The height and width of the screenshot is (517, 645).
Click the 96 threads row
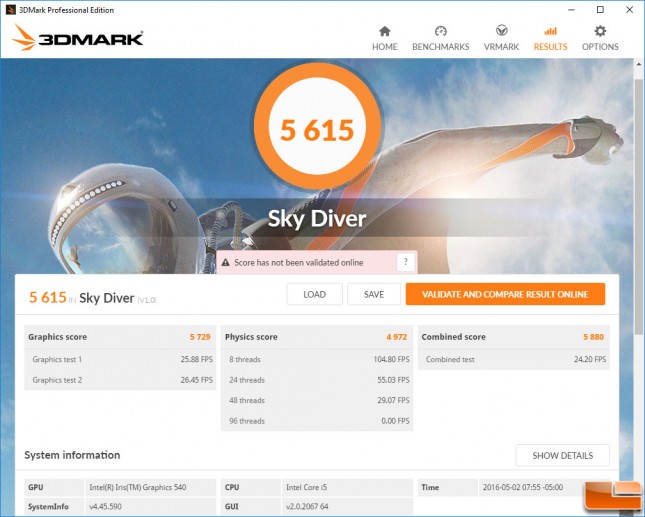317,421
